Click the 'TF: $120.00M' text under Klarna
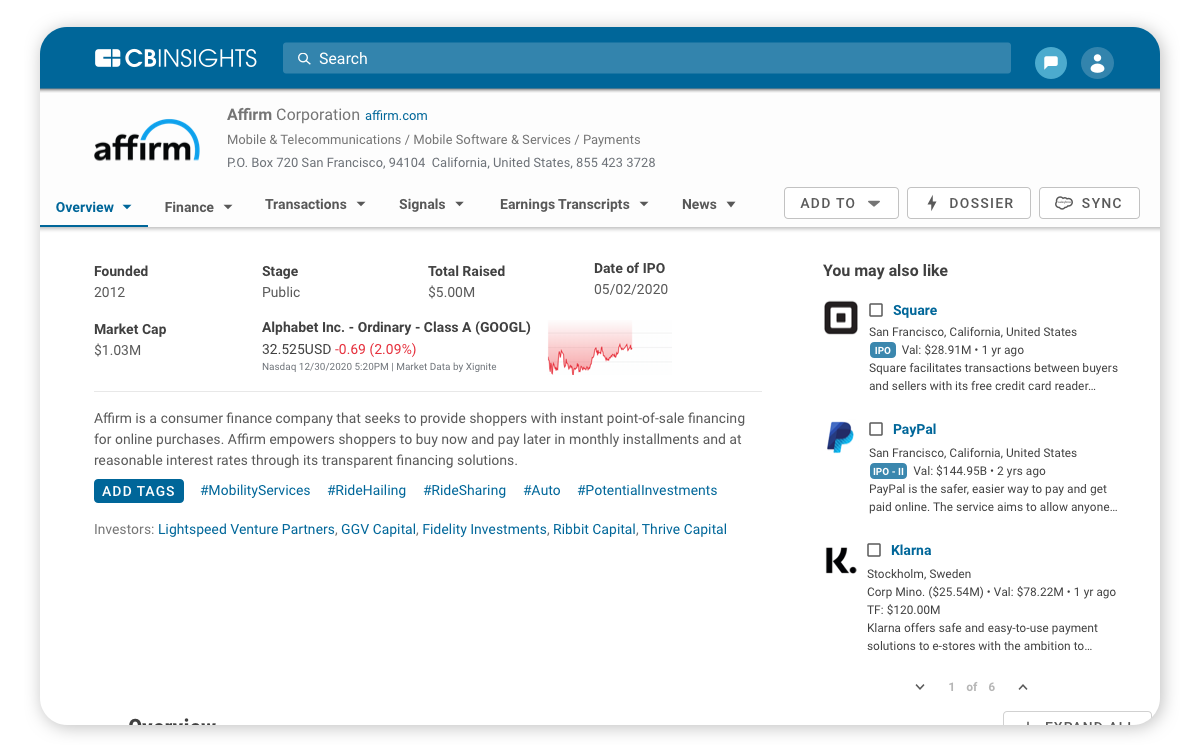 coord(904,610)
